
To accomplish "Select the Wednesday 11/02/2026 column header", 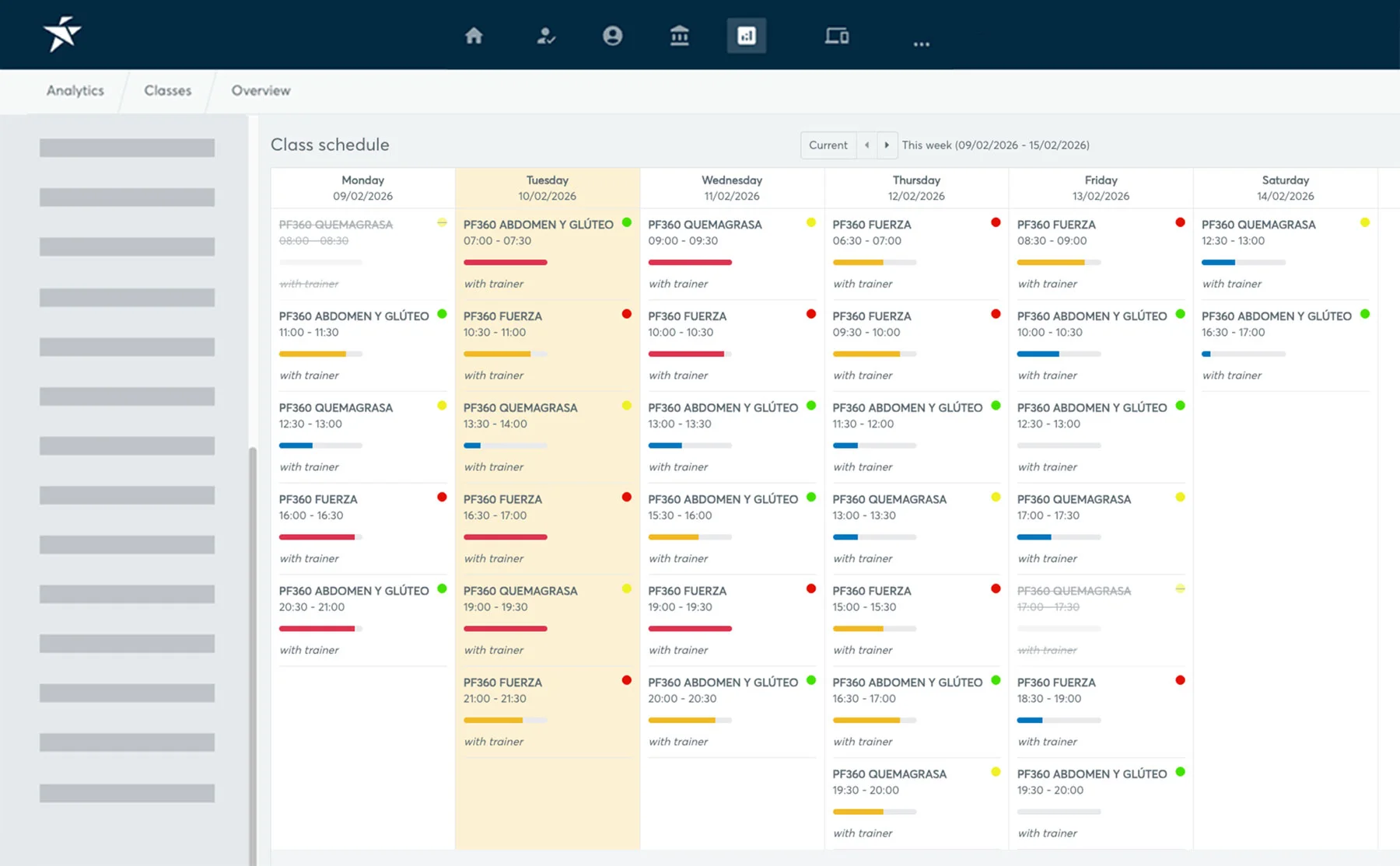I will 732,188.
